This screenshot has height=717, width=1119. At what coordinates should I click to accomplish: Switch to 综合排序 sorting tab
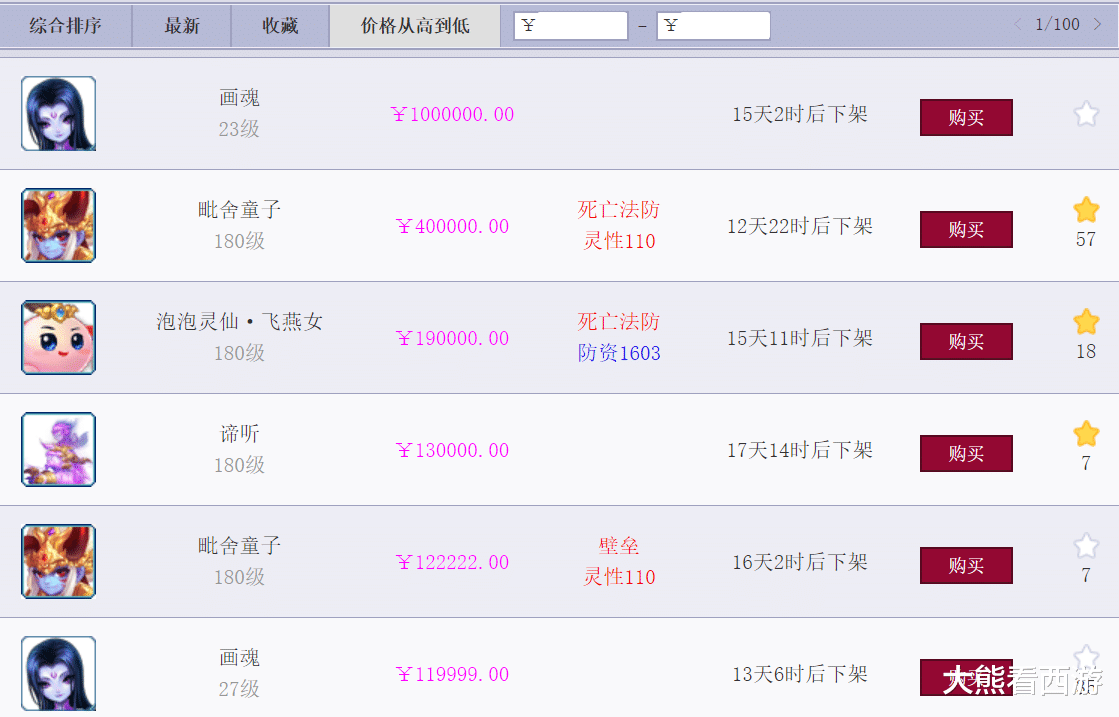(66, 26)
